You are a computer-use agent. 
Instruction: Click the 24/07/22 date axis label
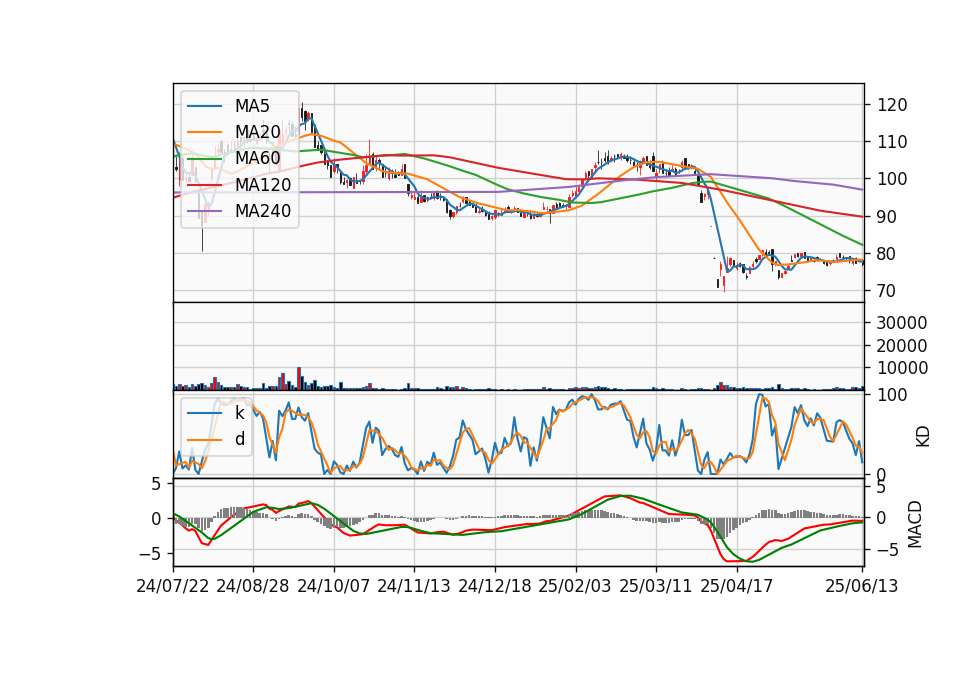pyautogui.click(x=173, y=586)
